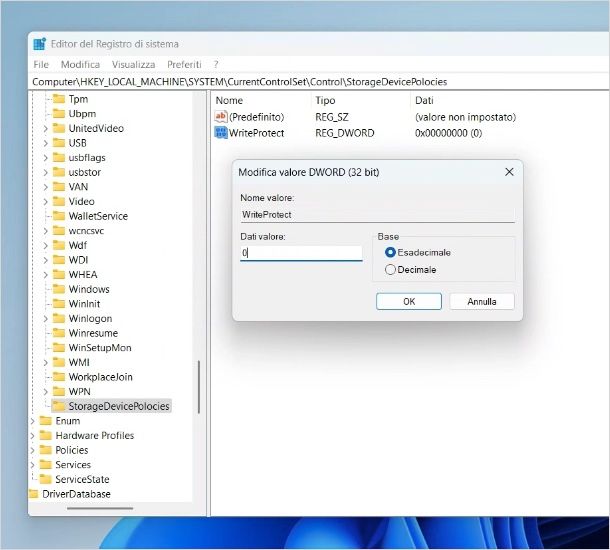
Task: Open the Preferiti menu
Action: pyautogui.click(x=183, y=64)
